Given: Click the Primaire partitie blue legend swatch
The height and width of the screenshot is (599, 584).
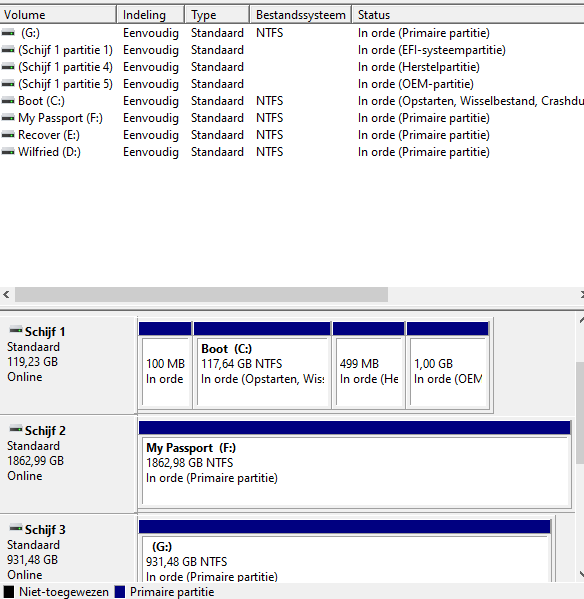Looking at the screenshot, I should (120, 592).
